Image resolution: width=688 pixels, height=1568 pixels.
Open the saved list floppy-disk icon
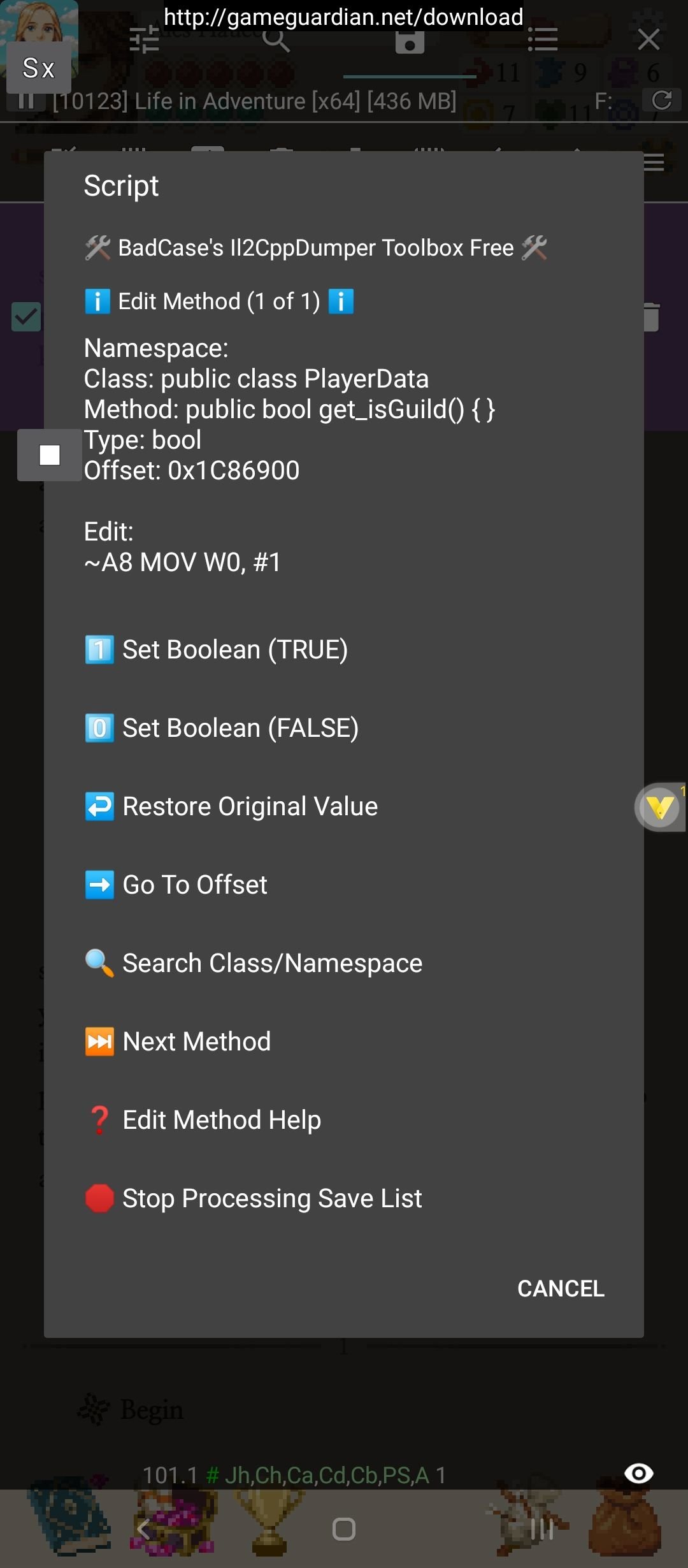pyautogui.click(x=410, y=42)
